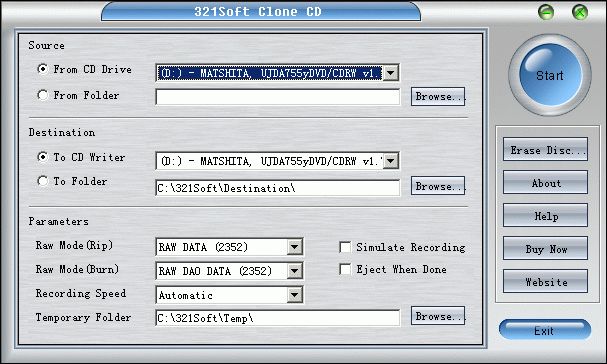
Task: Browse for temporary folder
Action: (438, 316)
